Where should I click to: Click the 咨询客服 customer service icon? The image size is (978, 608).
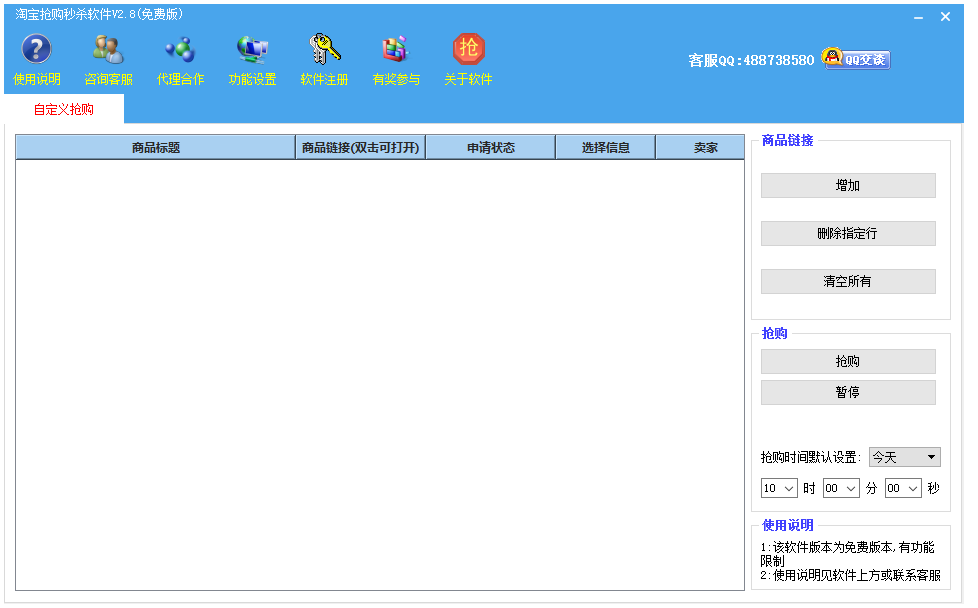pos(108,50)
